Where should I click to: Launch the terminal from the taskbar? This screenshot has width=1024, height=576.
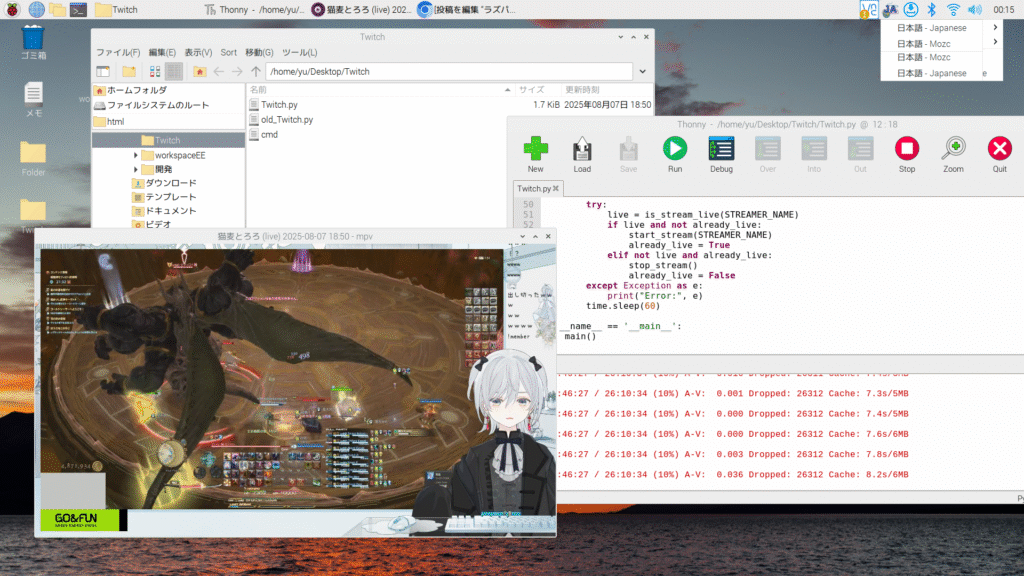(79, 10)
